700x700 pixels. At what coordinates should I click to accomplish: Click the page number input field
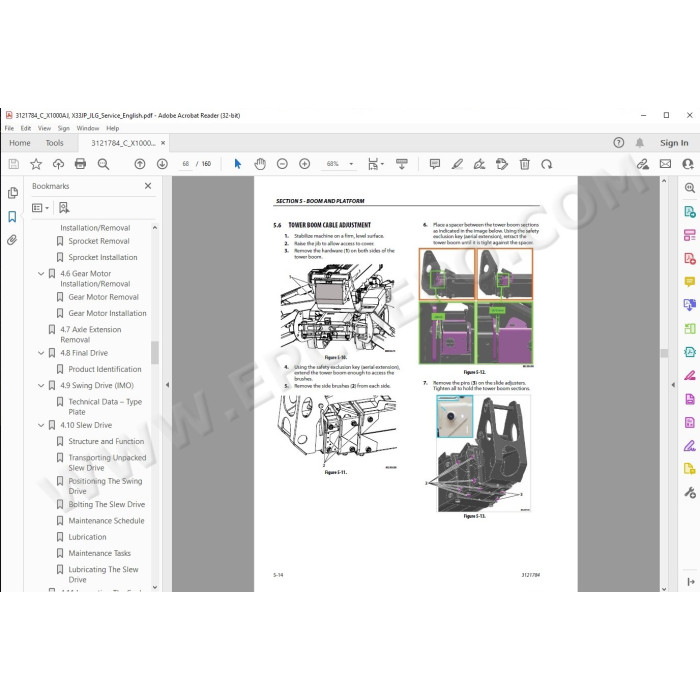coord(185,164)
